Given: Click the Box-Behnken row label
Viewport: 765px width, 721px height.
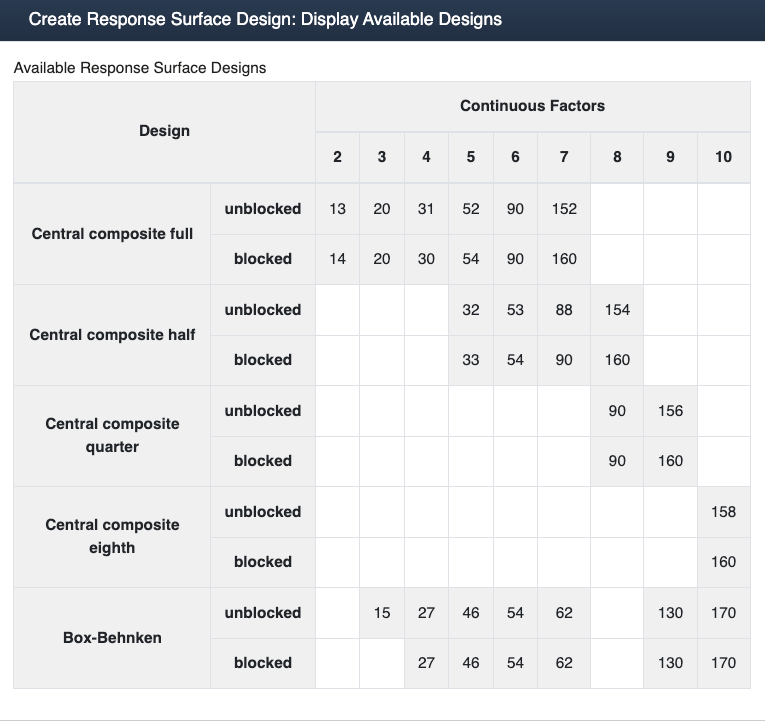Looking at the screenshot, I should coord(112,637).
